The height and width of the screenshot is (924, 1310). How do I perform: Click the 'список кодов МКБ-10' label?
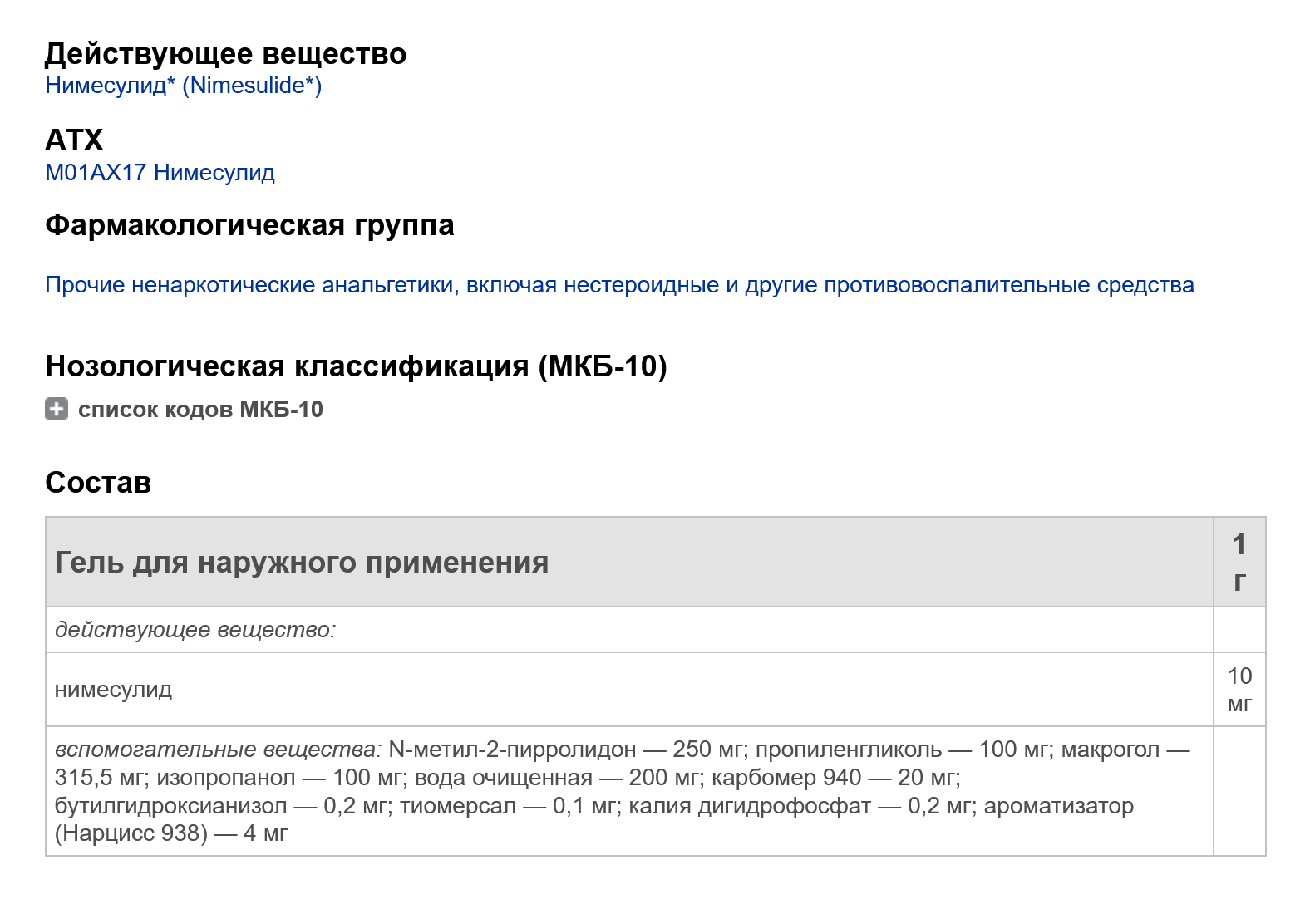[x=200, y=410]
